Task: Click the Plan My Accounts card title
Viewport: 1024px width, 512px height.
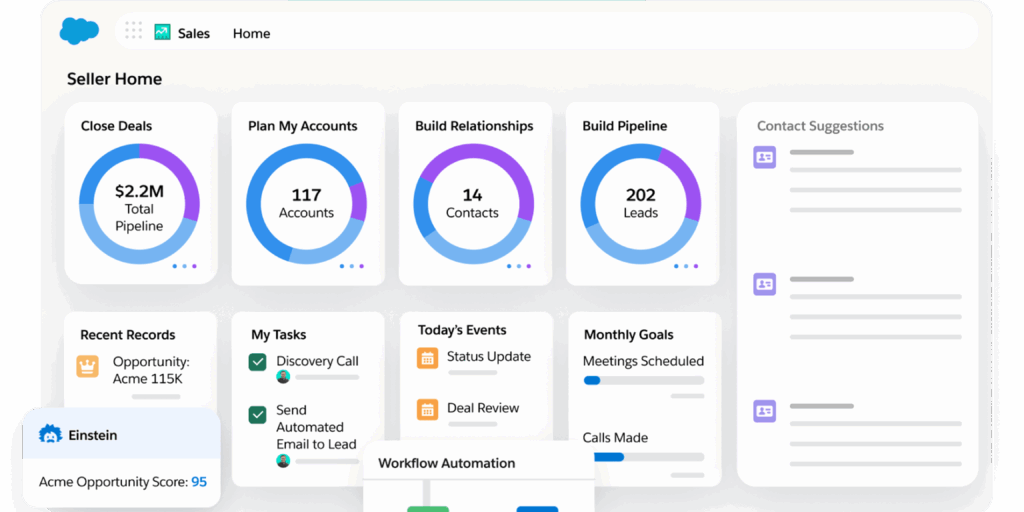Action: tap(303, 126)
